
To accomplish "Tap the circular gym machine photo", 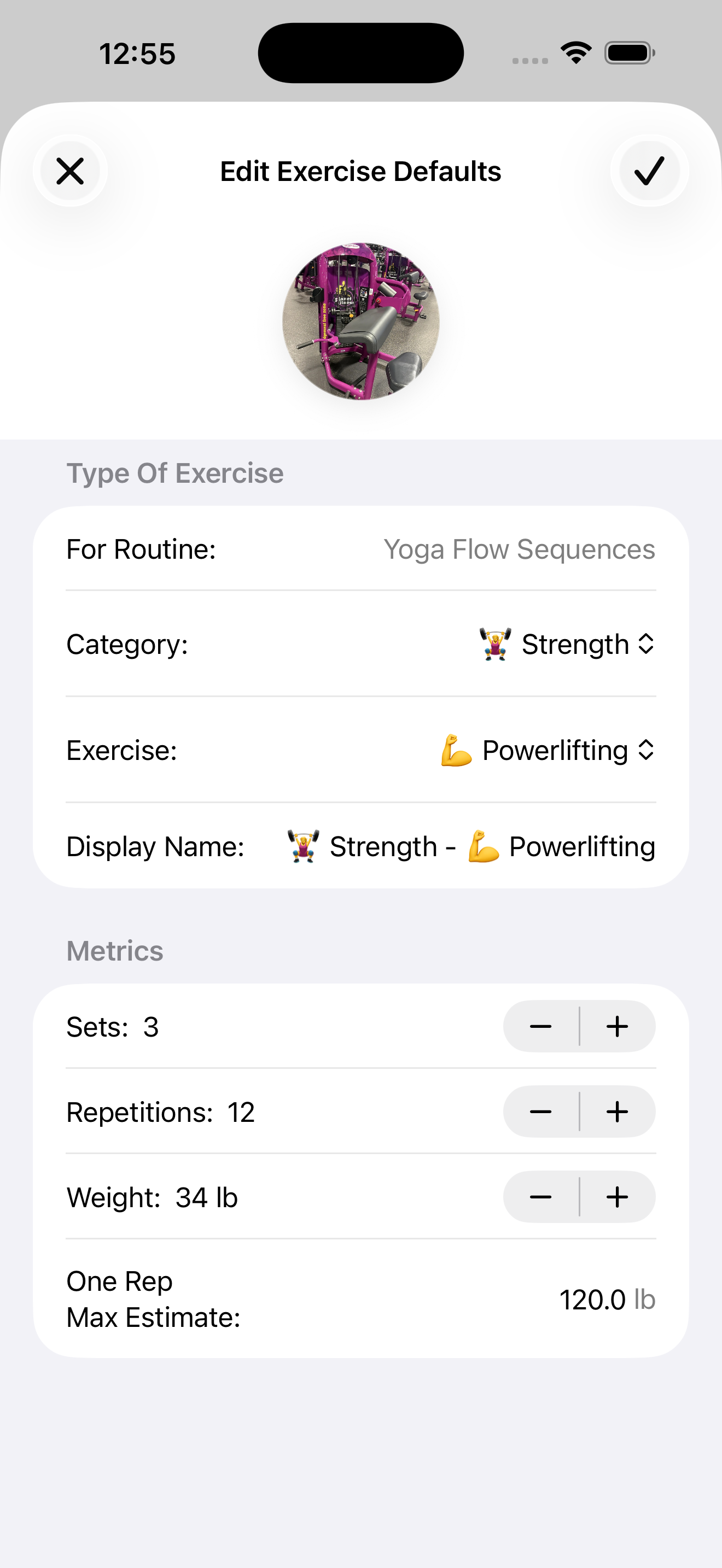I will (x=361, y=321).
